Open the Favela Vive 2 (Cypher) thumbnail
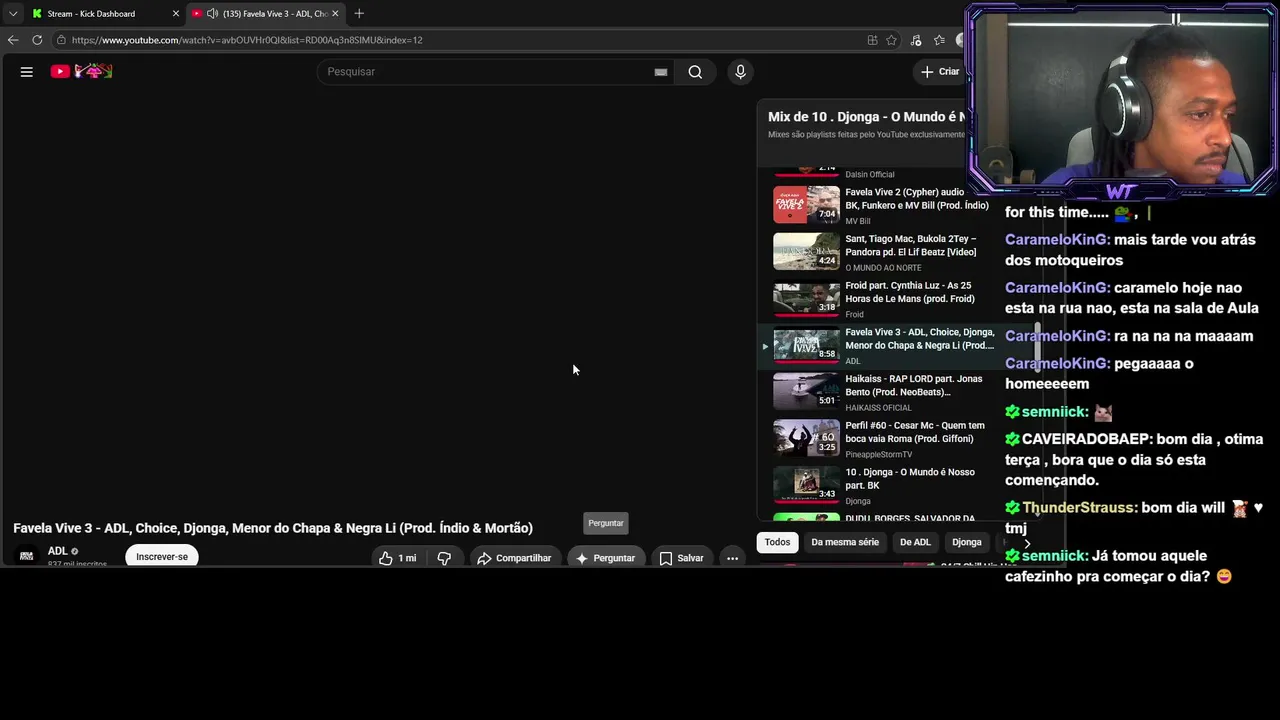The width and height of the screenshot is (1280, 720). (x=807, y=205)
